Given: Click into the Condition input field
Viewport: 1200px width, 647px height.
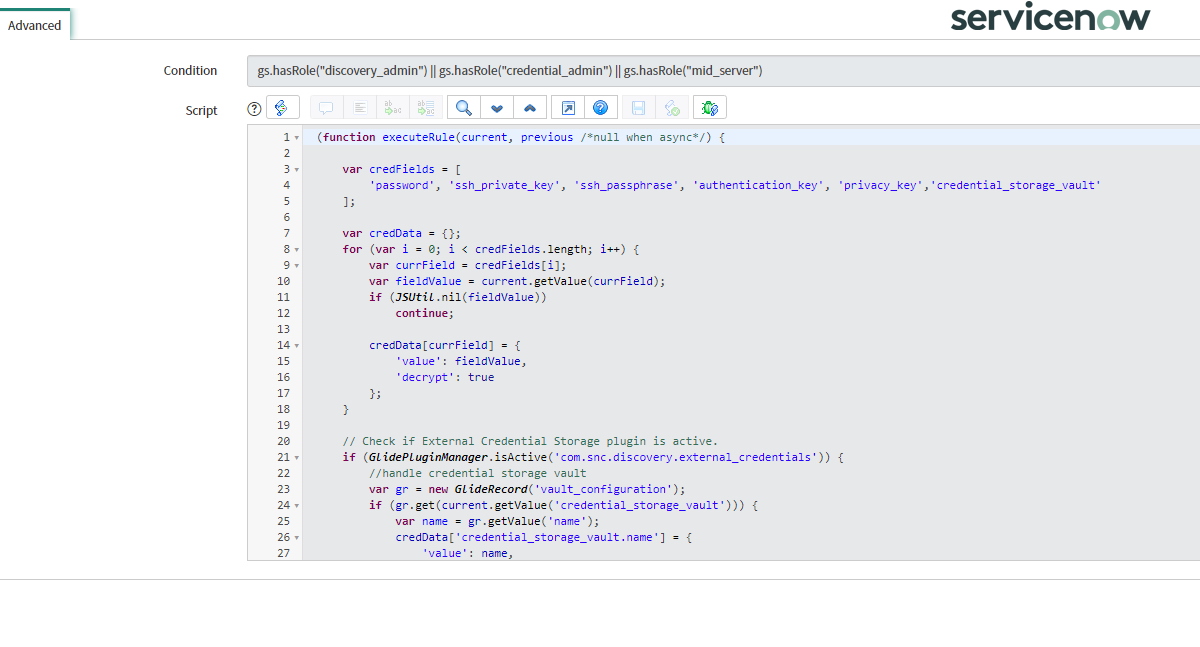Looking at the screenshot, I should (720, 71).
